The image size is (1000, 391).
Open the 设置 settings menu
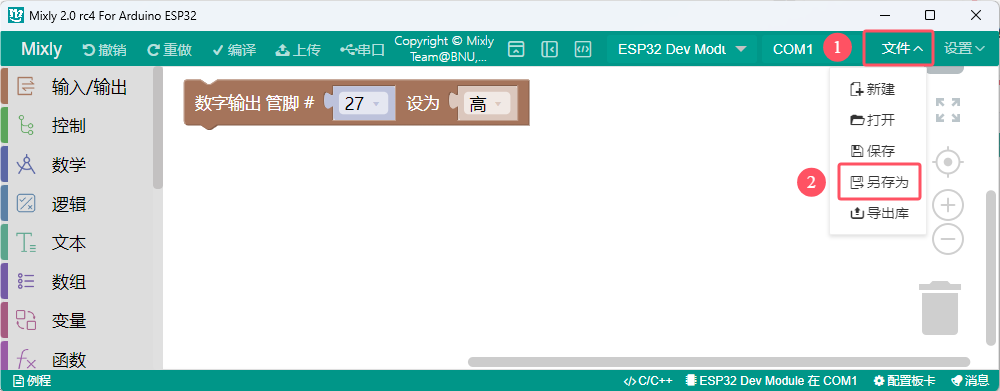tap(964, 48)
